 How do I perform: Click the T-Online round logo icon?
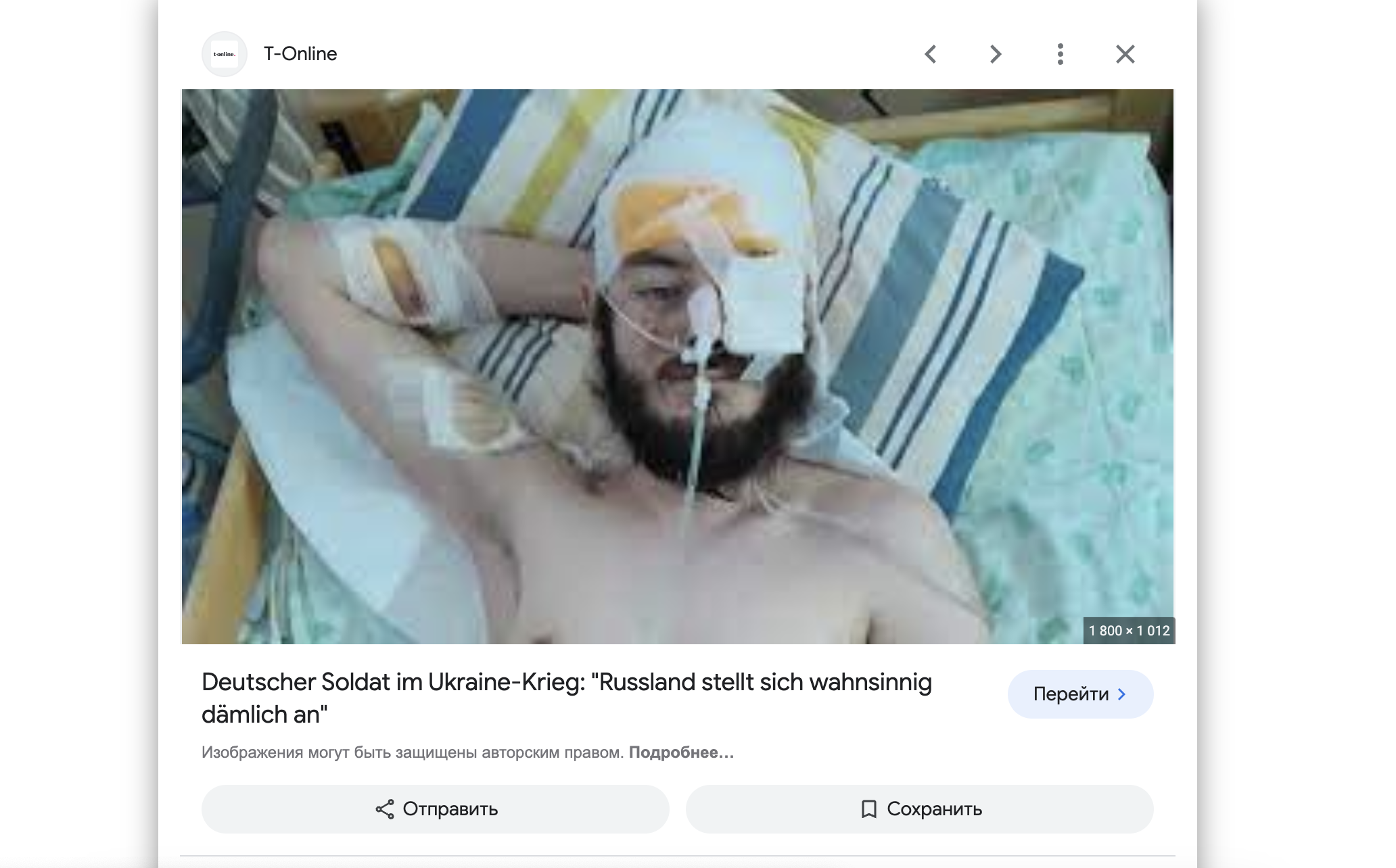(x=225, y=54)
